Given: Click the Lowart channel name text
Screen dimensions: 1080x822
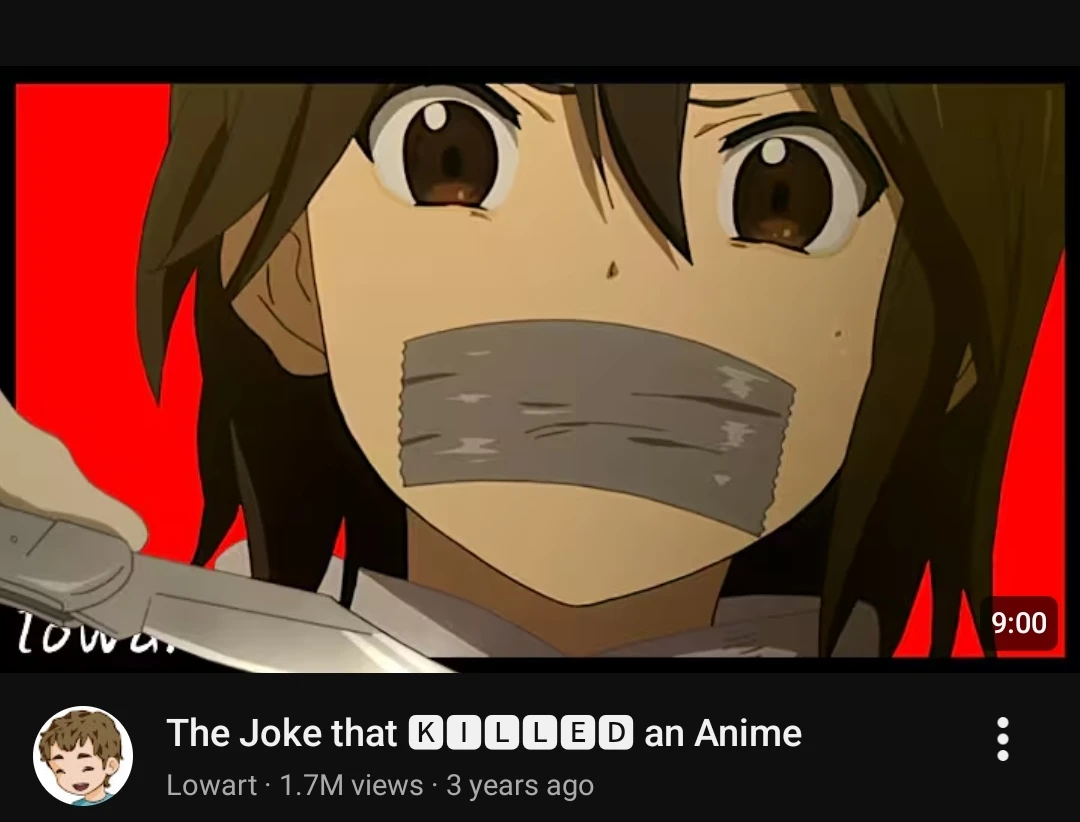Looking at the screenshot, I should point(211,785).
